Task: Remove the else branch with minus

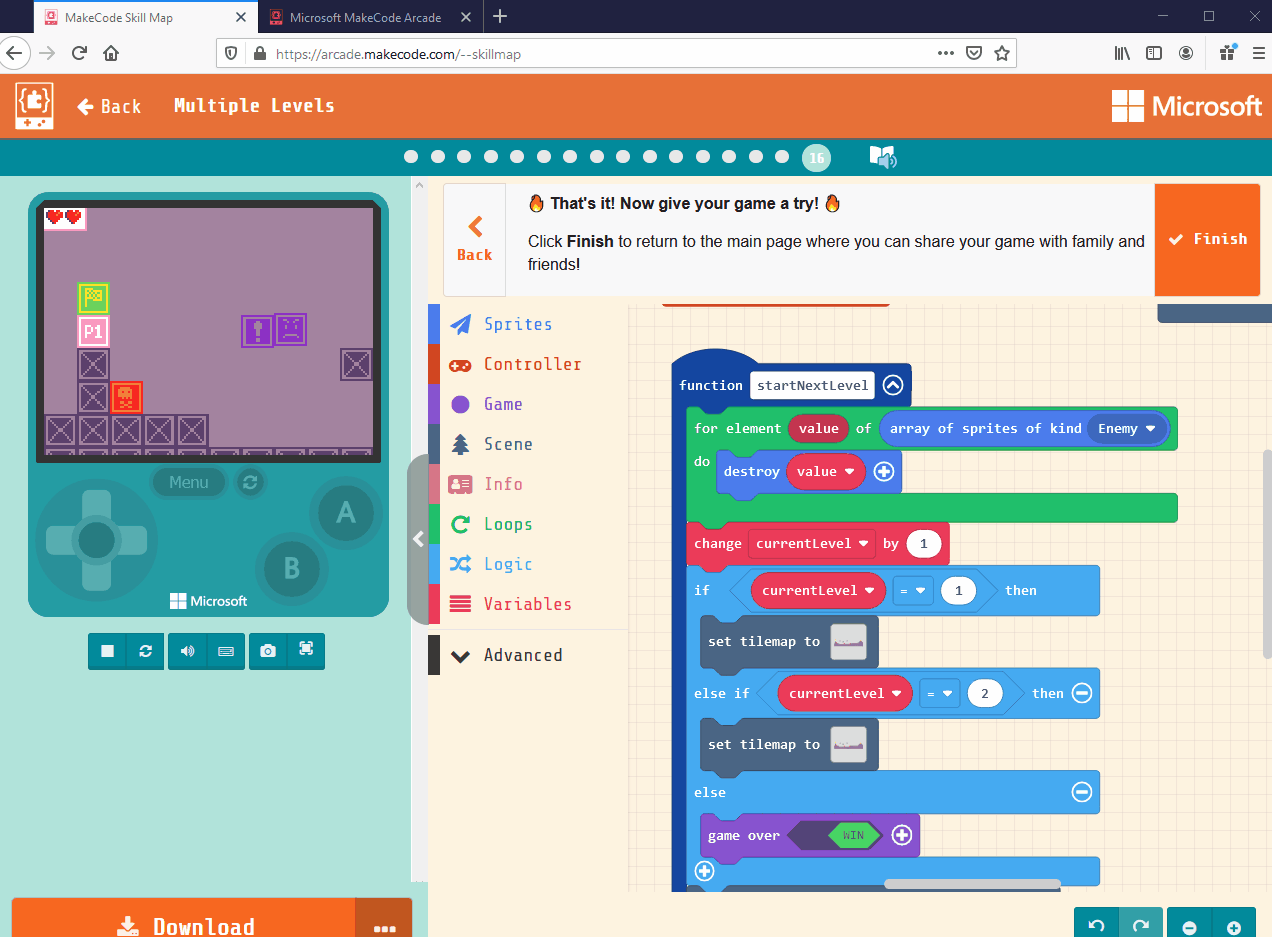Action: 1082,792
